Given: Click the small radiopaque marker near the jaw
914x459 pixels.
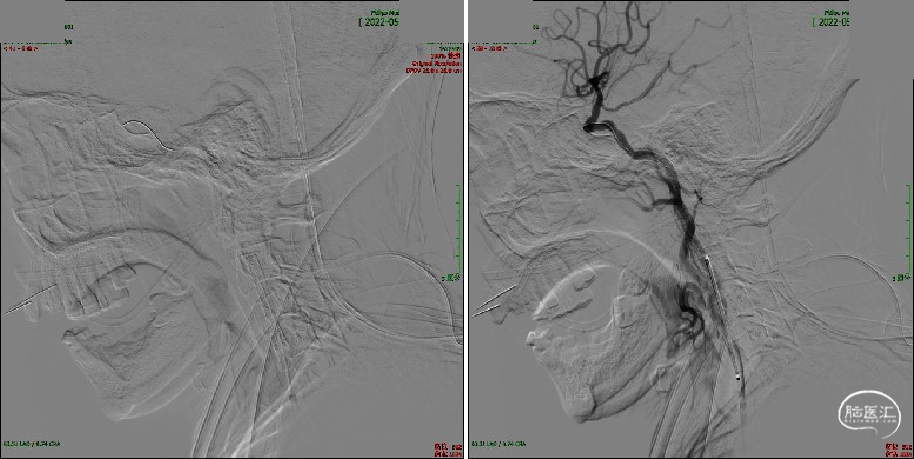Looking at the screenshot, I should 739,378.
